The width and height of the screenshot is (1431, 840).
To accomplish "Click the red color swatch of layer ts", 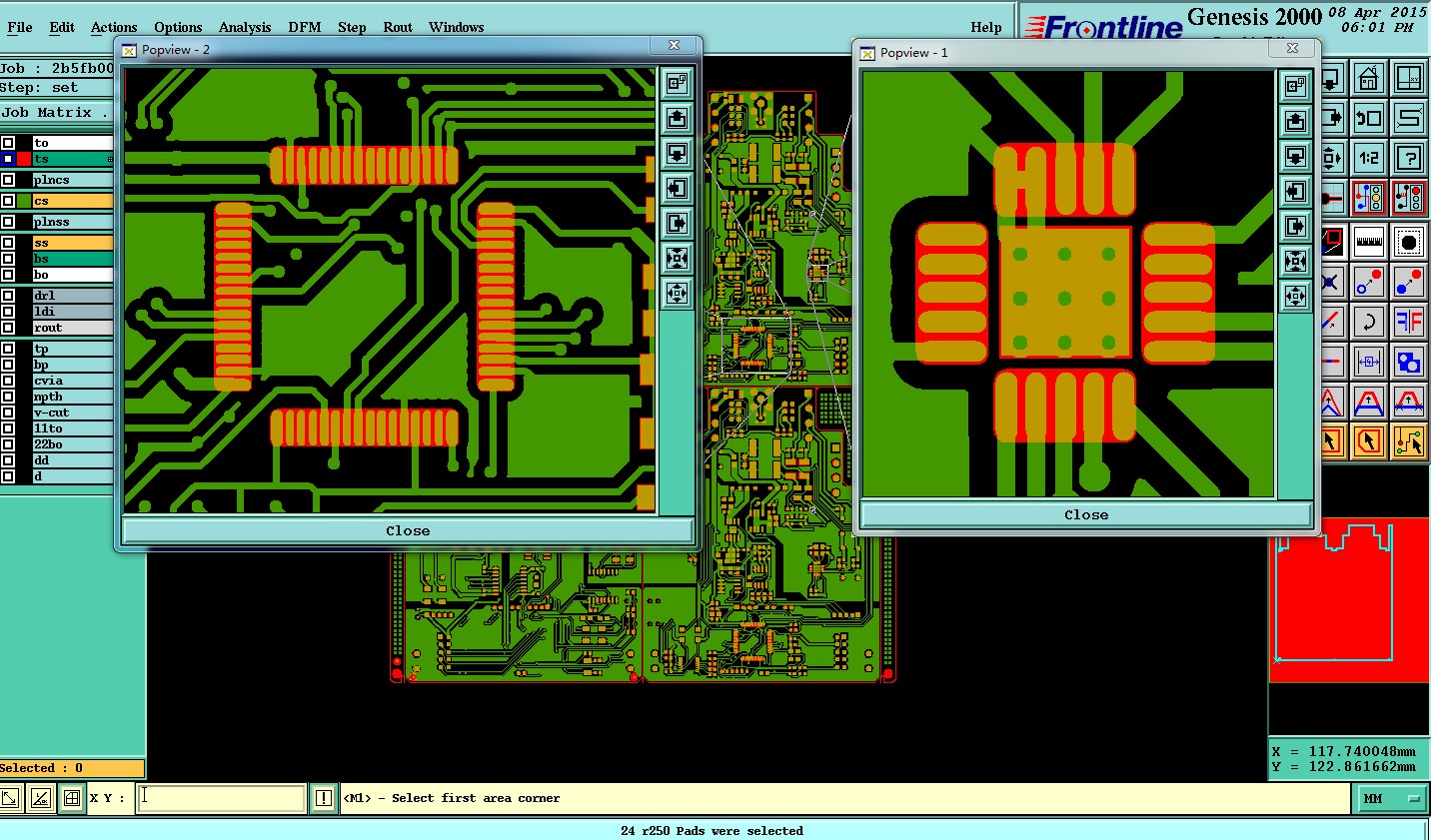I will [x=24, y=159].
